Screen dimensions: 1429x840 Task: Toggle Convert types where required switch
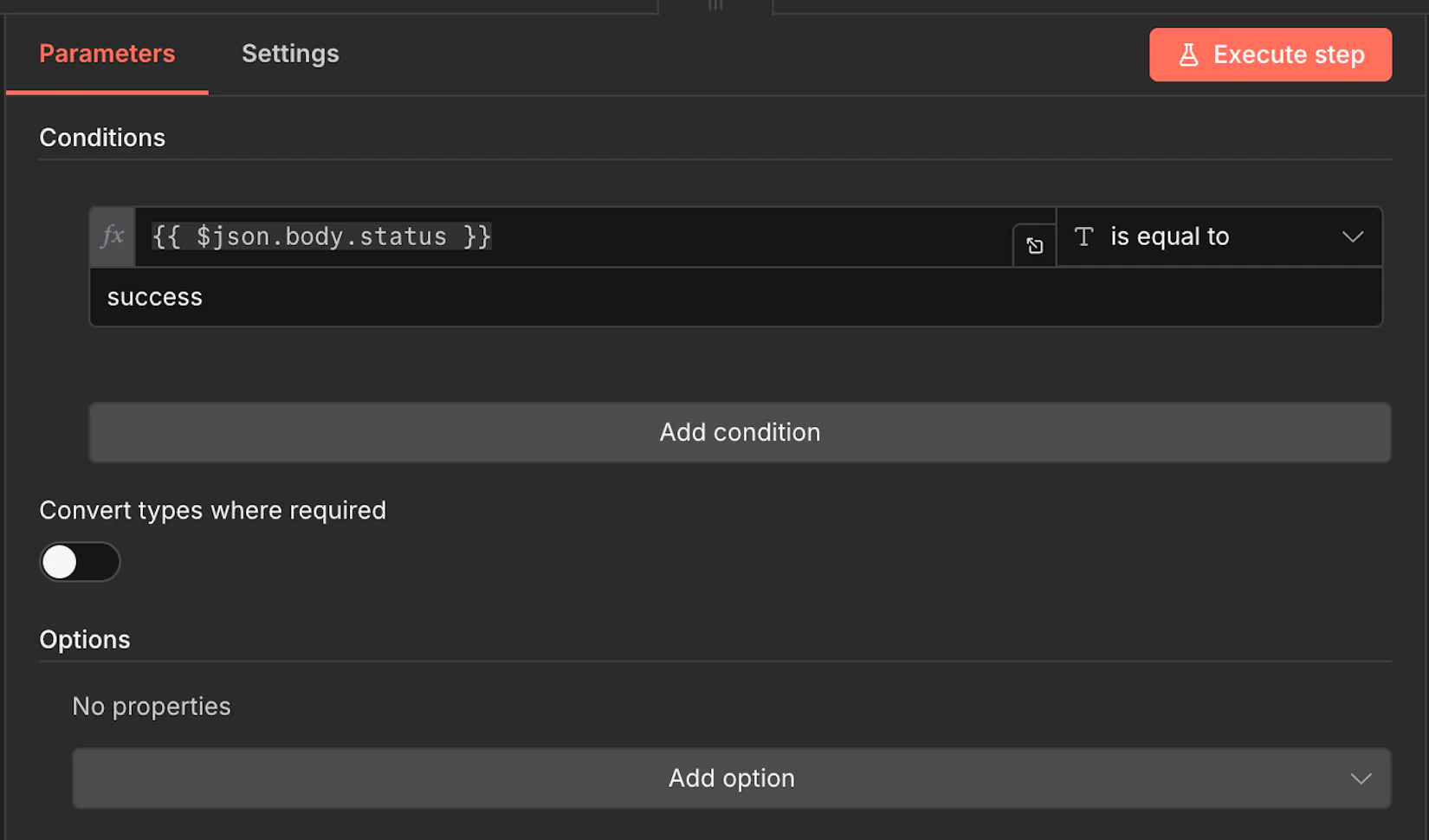coord(80,562)
